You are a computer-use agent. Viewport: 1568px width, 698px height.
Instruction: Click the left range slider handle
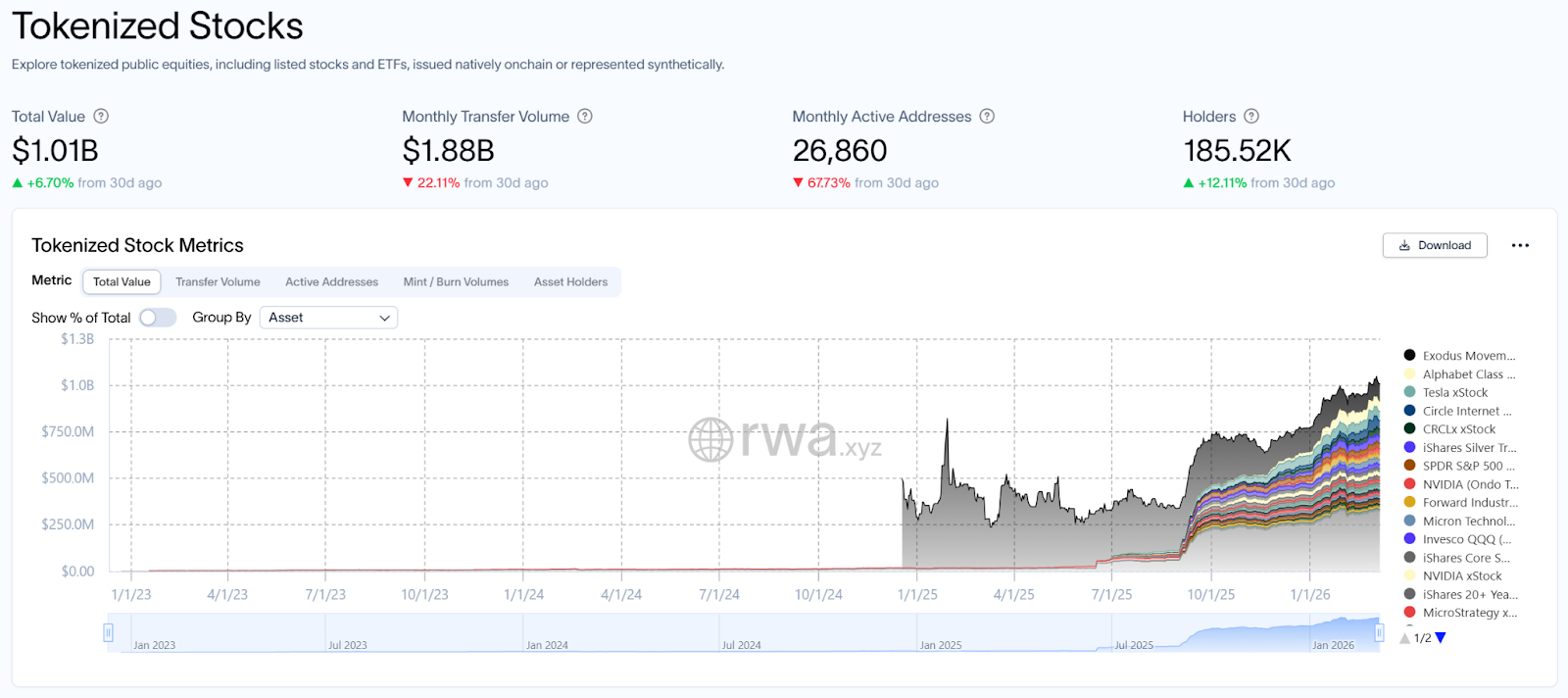point(108,633)
